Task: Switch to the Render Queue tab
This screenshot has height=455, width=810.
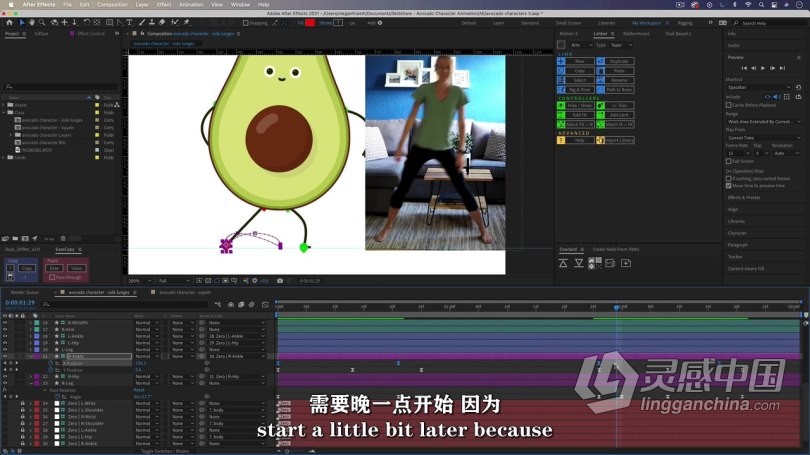Action: (25, 292)
